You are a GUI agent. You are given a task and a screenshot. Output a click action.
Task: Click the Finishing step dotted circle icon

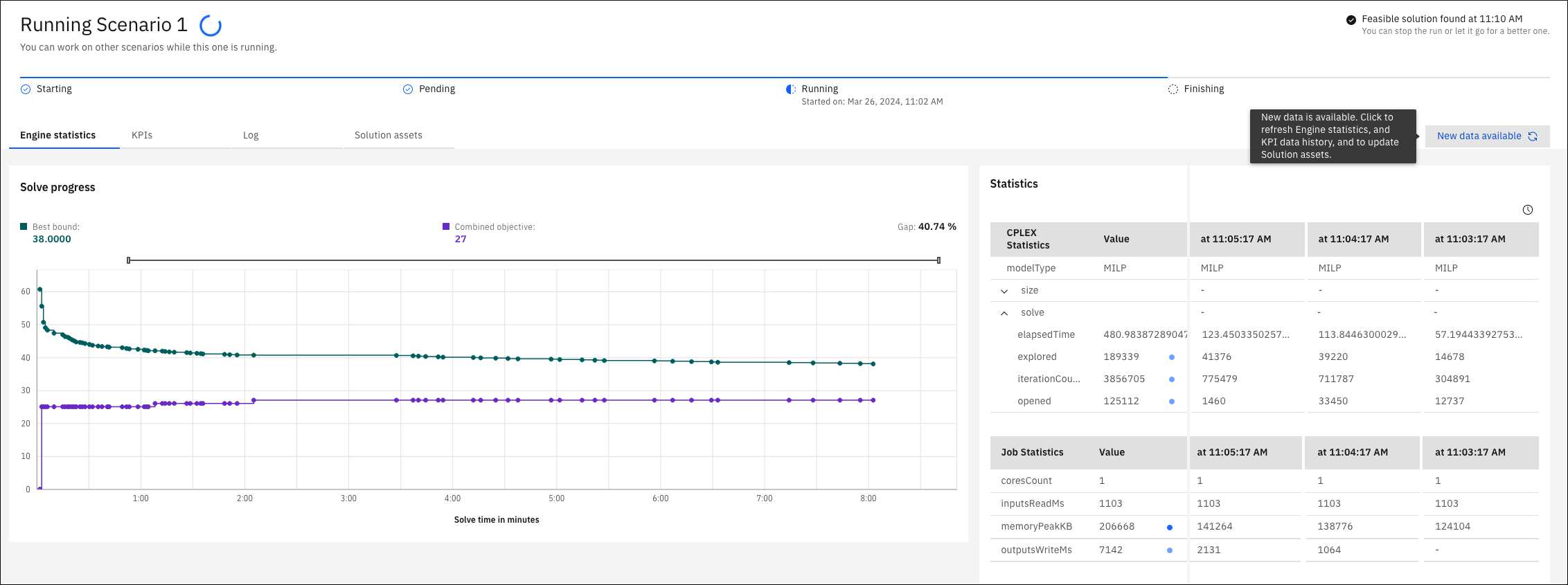coord(1173,89)
